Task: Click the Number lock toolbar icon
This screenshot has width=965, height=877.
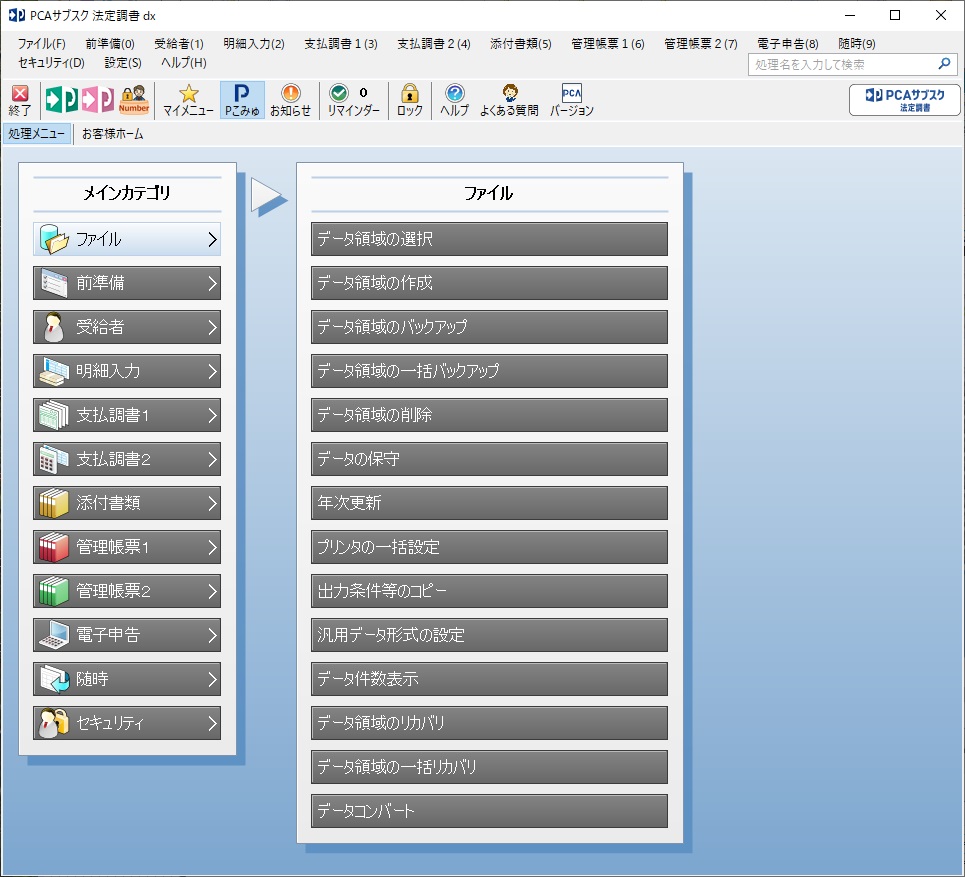Action: click(134, 99)
